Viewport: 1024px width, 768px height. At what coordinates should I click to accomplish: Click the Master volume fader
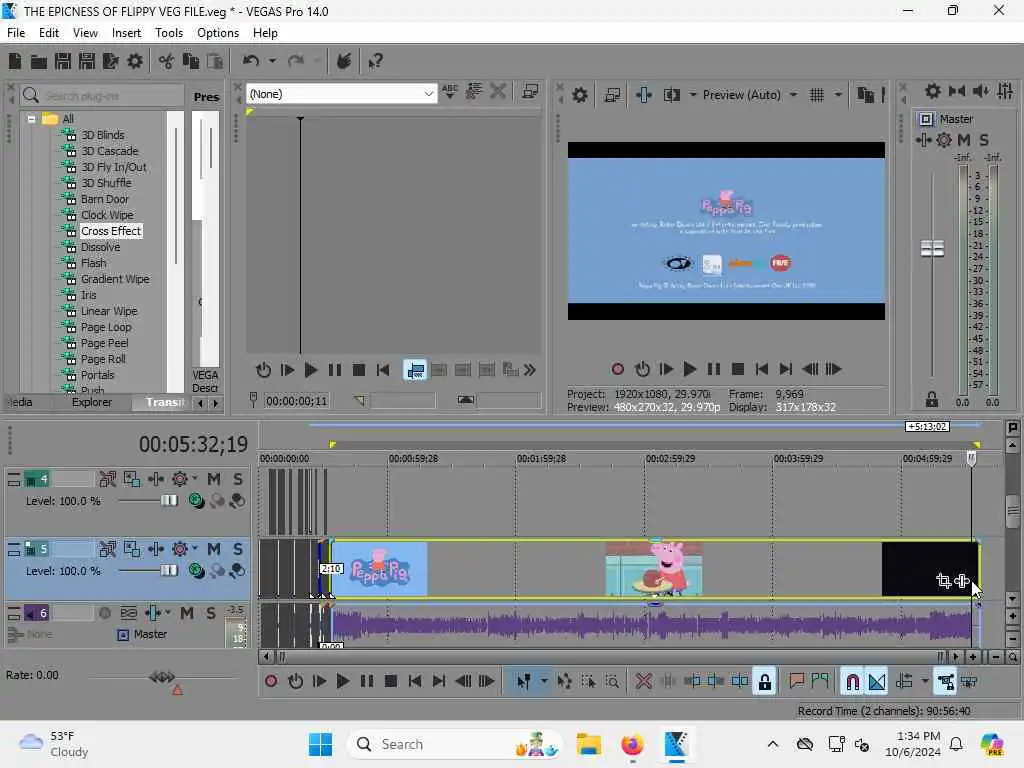coord(932,249)
